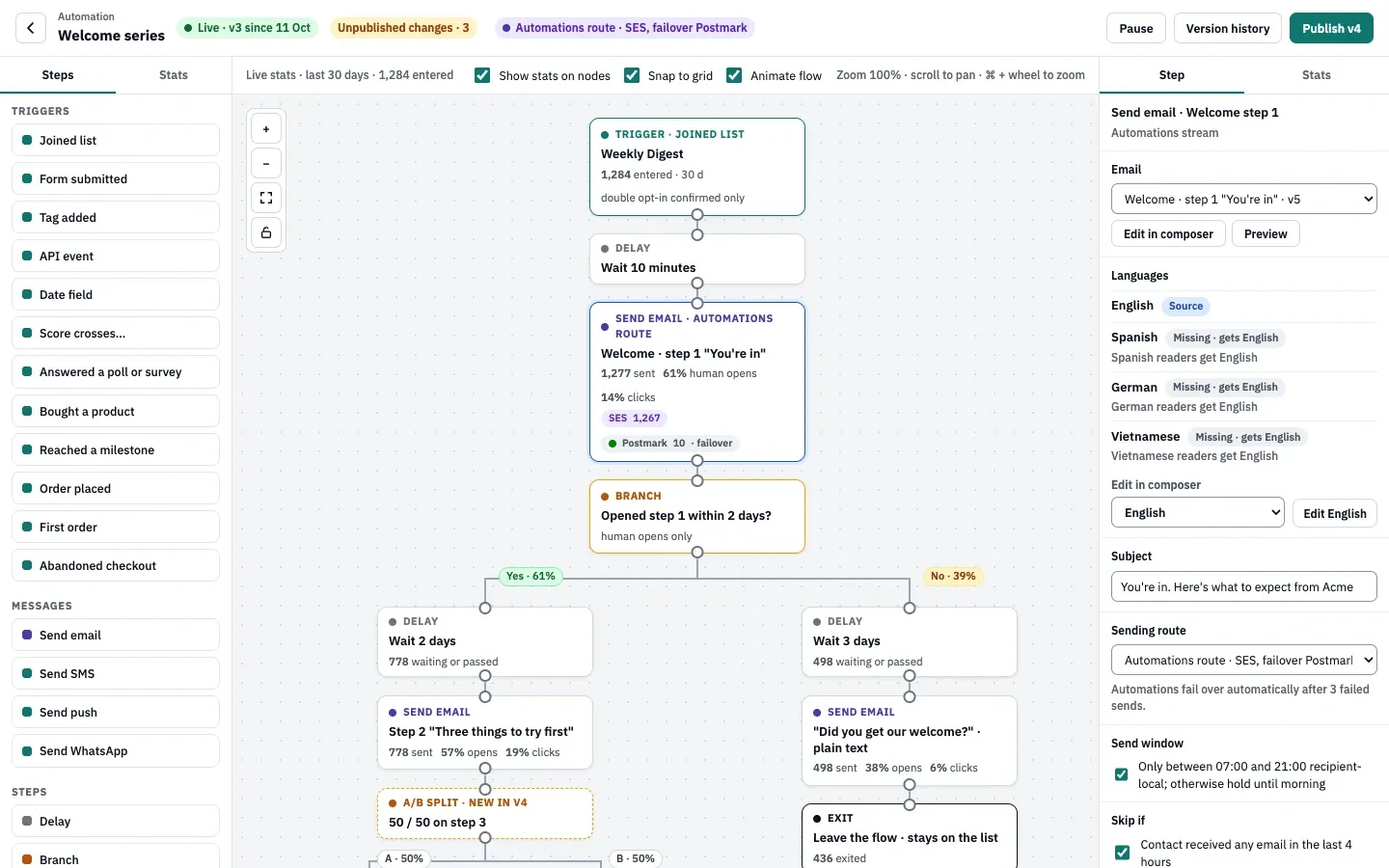Add a Send SMS message step
Viewport: 1389px width, 868px height.
click(x=116, y=673)
